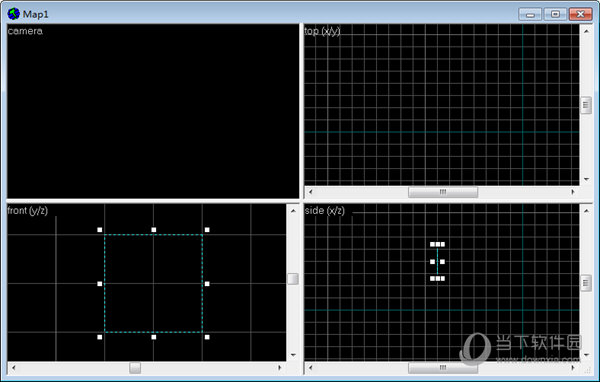Maximize the Map1 window
Screen dimensions: 600x382
tap(555, 14)
